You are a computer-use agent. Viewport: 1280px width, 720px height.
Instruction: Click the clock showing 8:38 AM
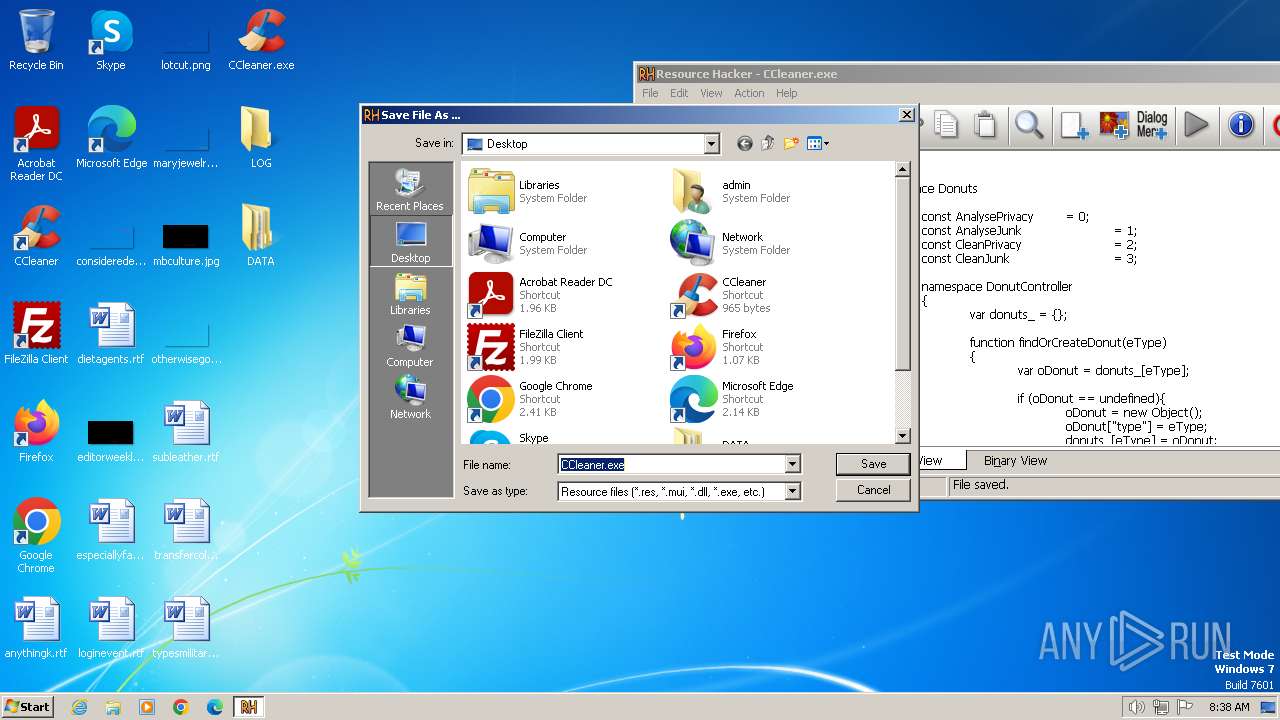[1229, 707]
